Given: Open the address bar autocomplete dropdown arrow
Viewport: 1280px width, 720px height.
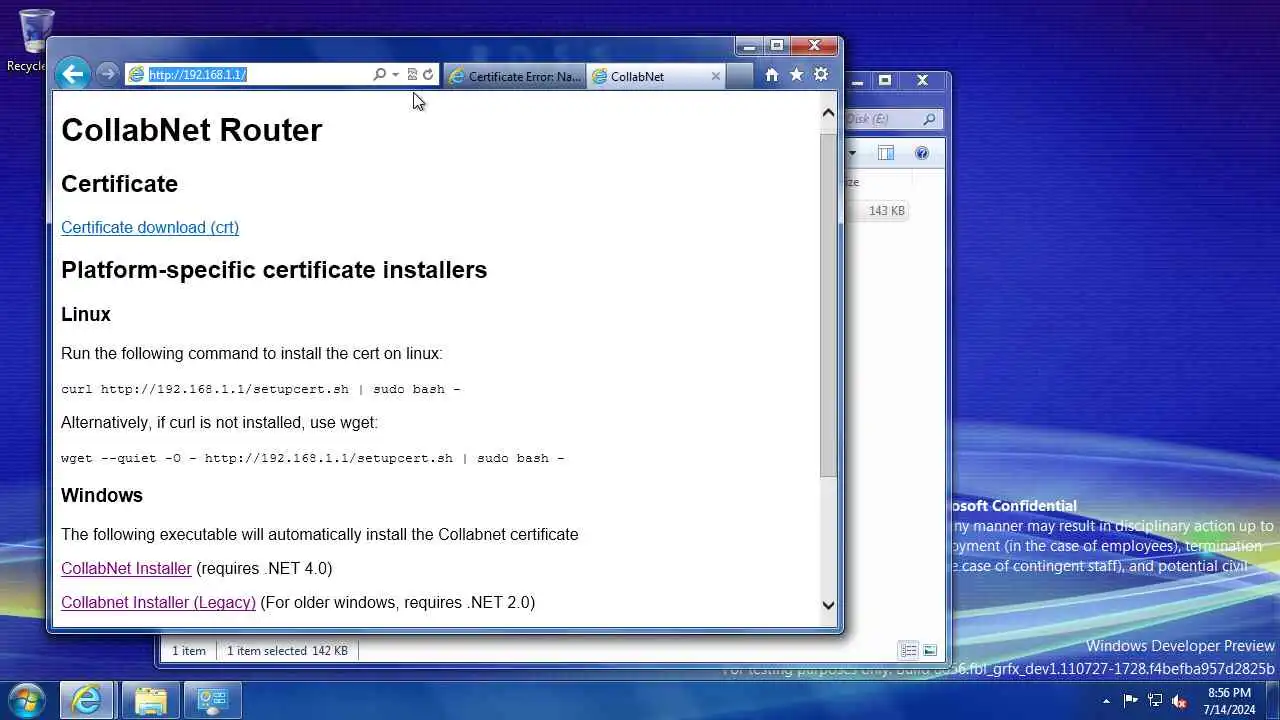Looking at the screenshot, I should click(395, 75).
